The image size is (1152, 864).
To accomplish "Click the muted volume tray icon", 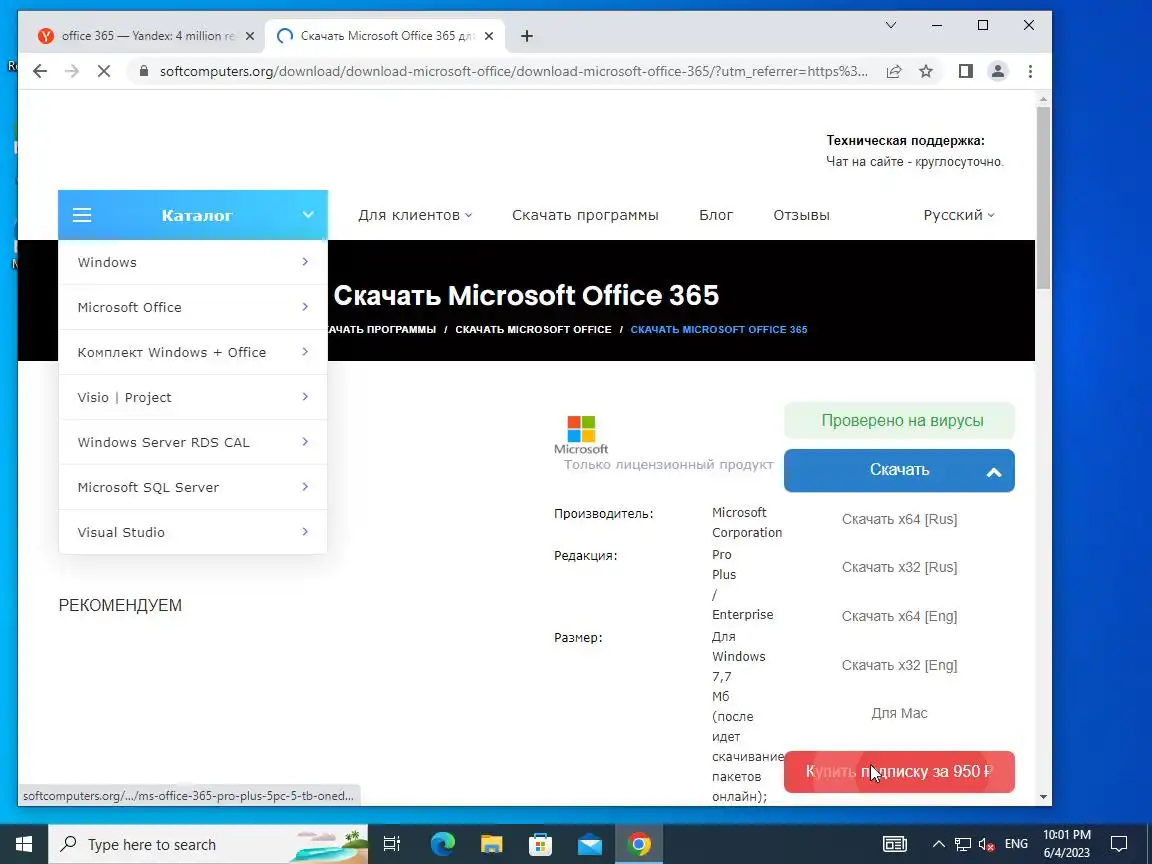I will [x=987, y=844].
